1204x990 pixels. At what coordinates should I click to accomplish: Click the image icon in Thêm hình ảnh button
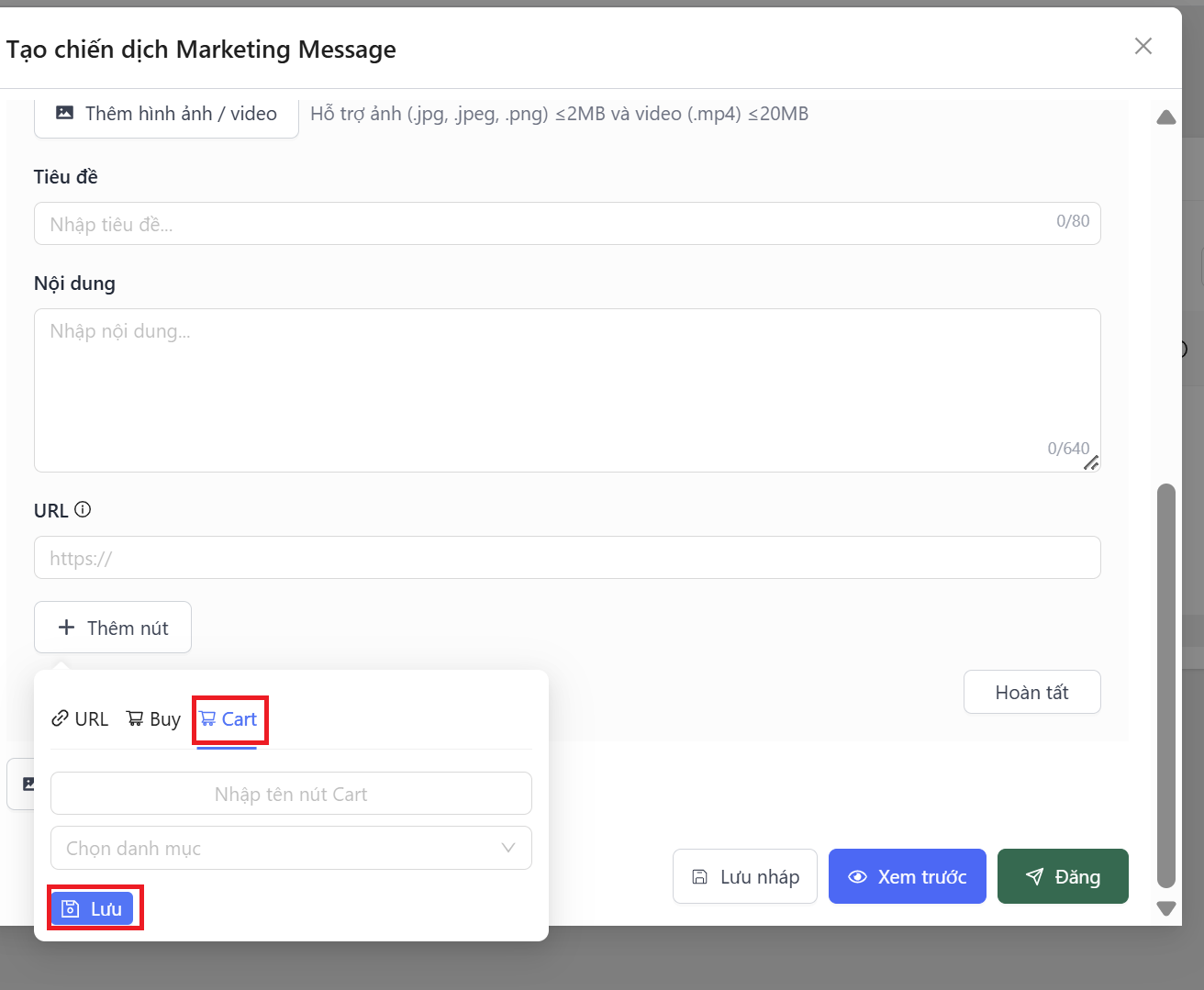point(64,113)
